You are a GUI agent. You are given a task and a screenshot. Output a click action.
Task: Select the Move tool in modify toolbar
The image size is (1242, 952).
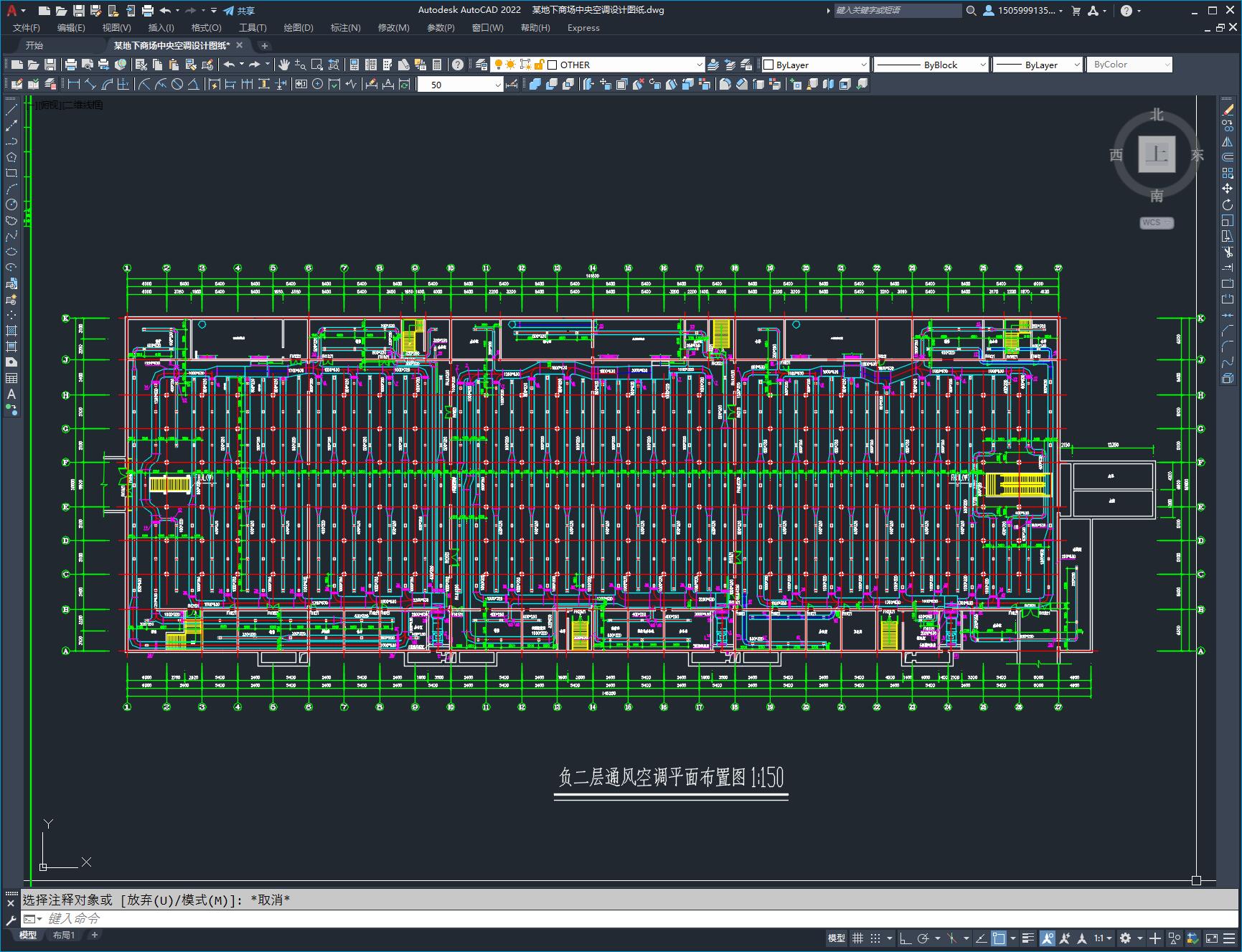pos(1228,189)
